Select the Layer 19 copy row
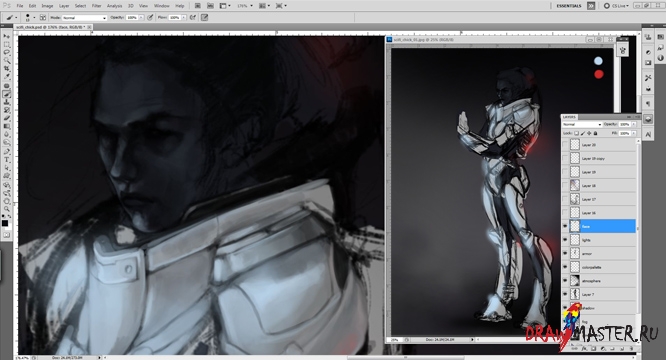The width and height of the screenshot is (666, 360). 599,158
